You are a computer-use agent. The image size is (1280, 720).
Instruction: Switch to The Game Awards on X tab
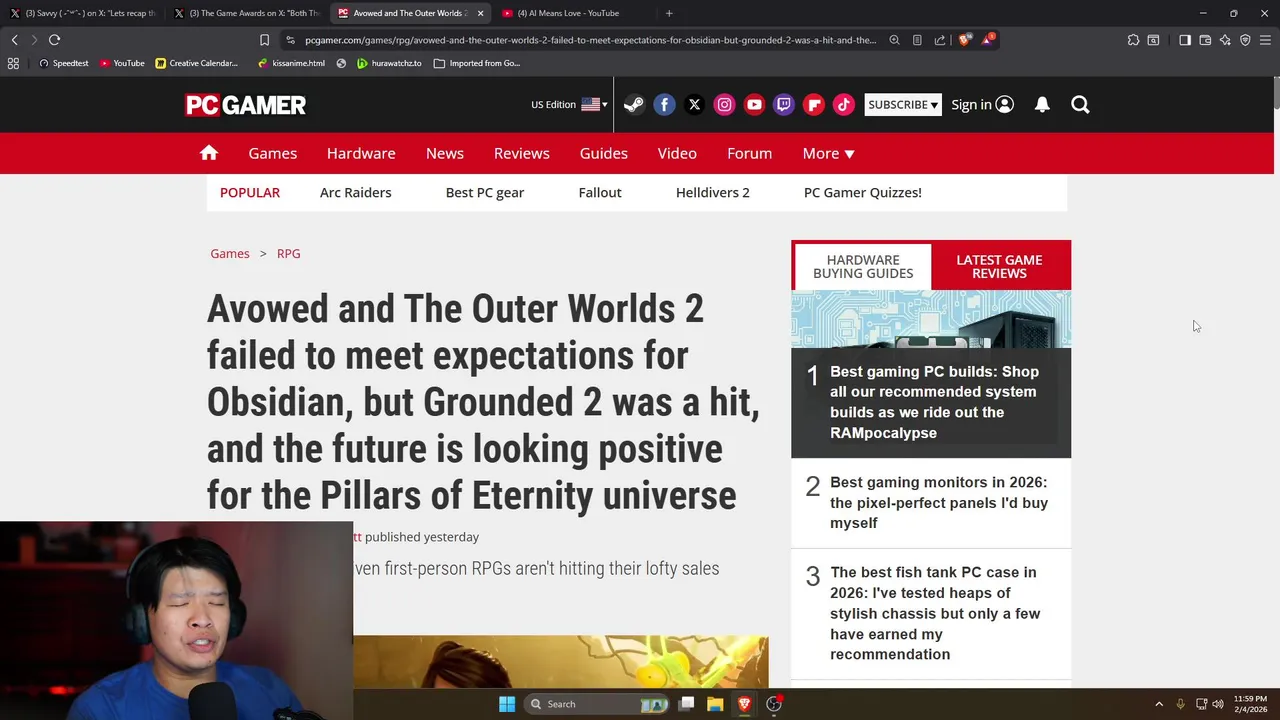tap(248, 13)
